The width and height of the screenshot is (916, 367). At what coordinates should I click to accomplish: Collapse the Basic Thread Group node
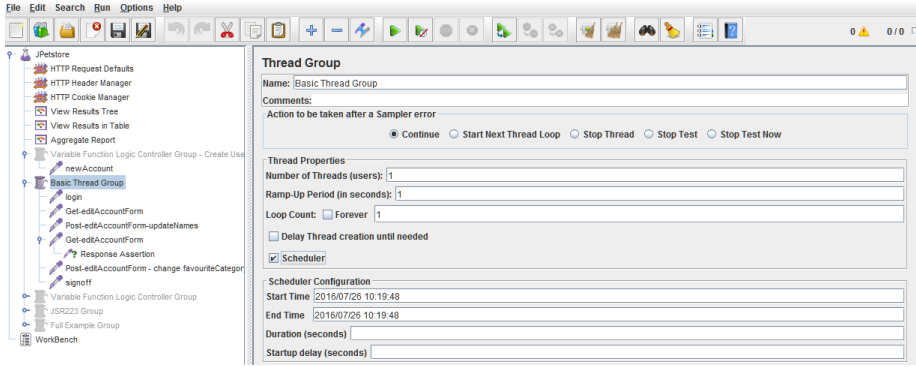(x=25, y=183)
